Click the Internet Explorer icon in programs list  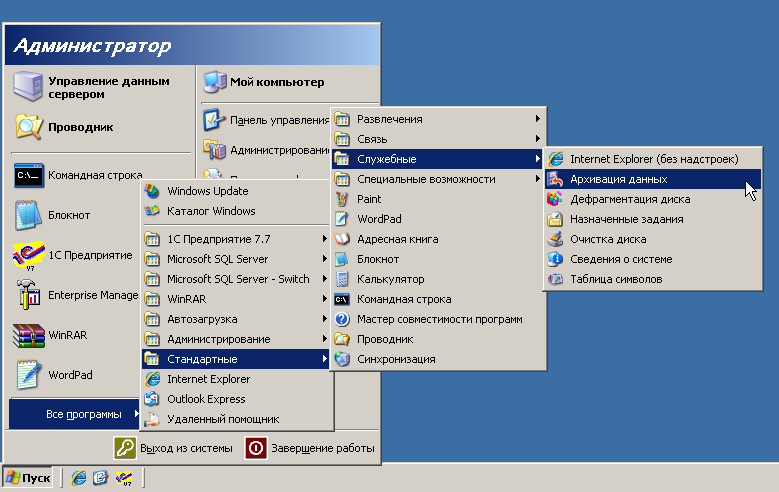[152, 379]
